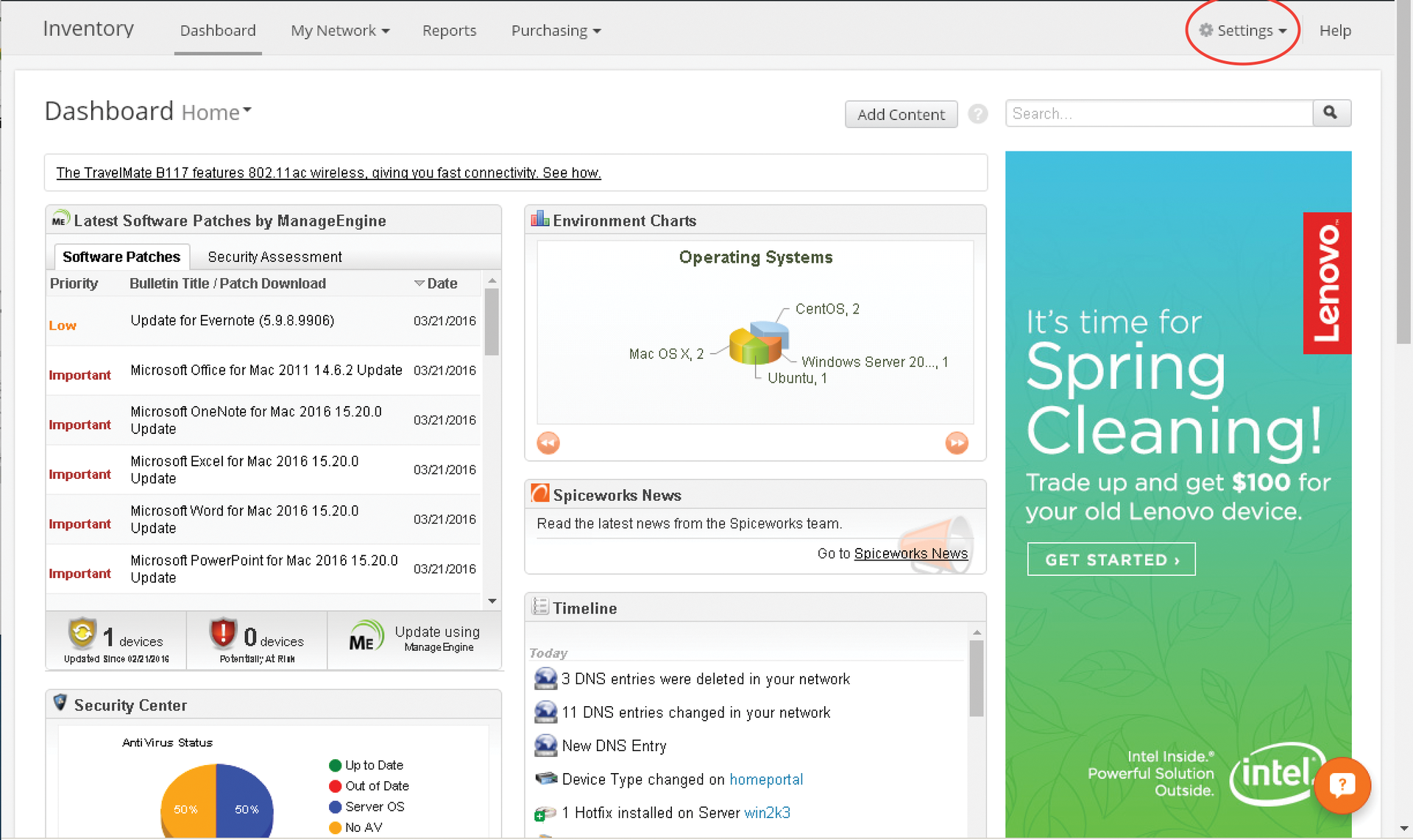Click the search magnifier button
Image resolution: width=1413 pixels, height=840 pixels.
click(1331, 113)
